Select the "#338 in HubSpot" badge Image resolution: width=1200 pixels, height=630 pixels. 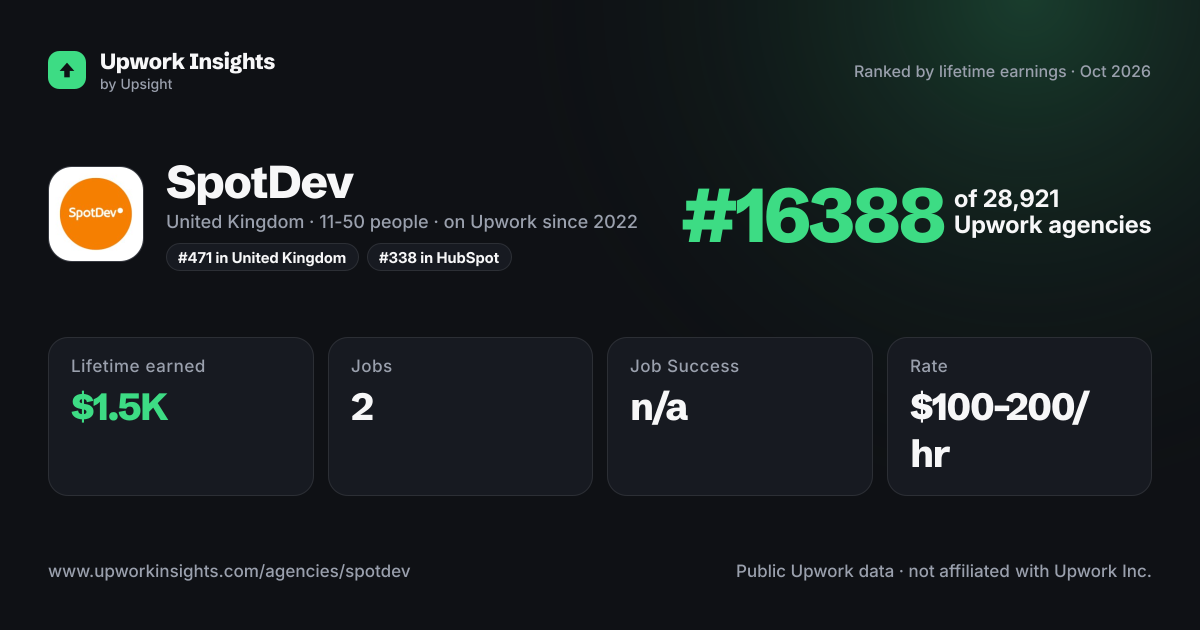(439, 258)
